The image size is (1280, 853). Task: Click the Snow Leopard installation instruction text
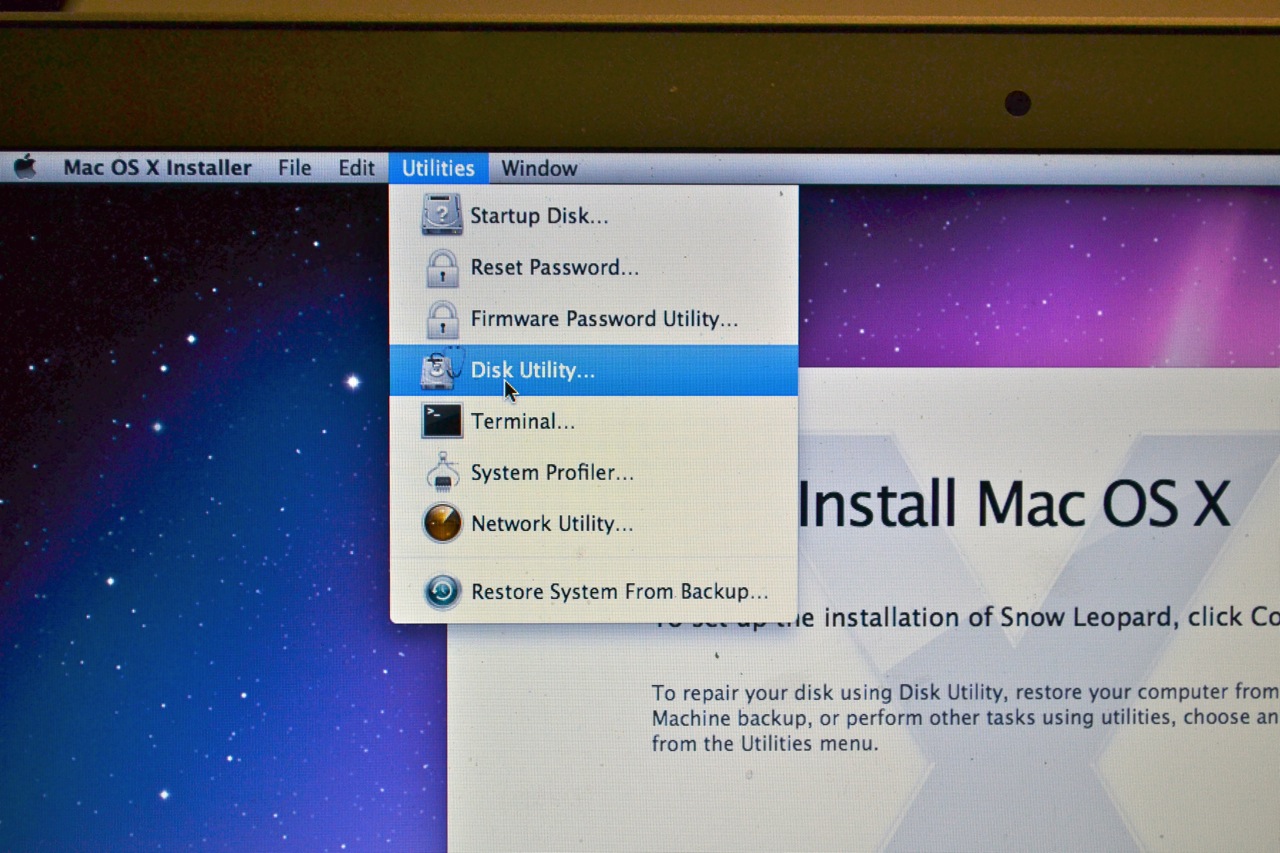click(x=966, y=617)
